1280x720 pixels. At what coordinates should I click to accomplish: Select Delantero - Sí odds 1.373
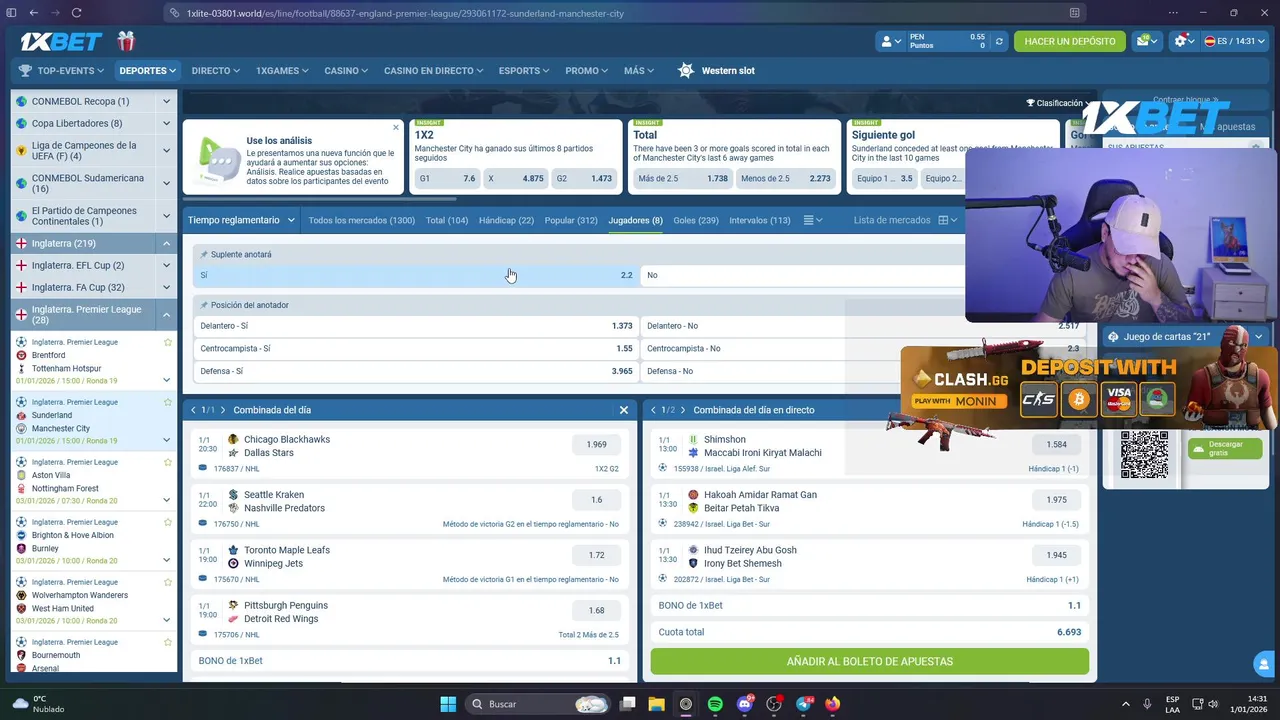pyautogui.click(x=416, y=326)
